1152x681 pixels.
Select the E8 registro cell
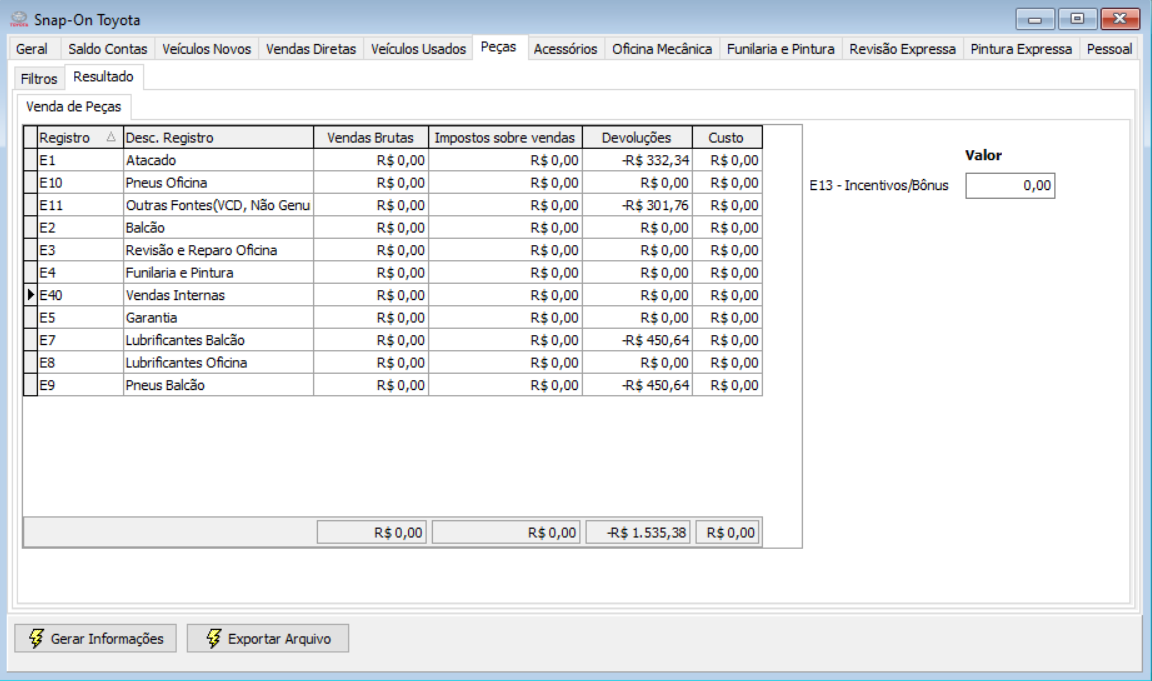click(80, 363)
